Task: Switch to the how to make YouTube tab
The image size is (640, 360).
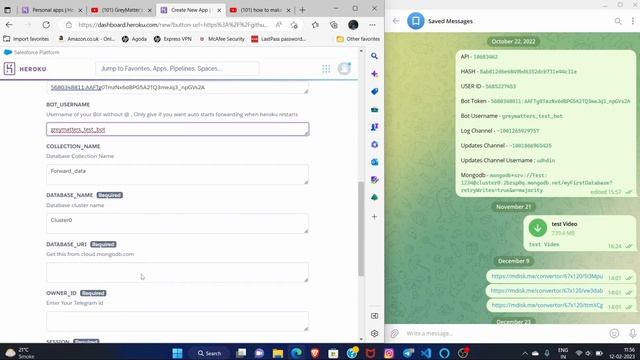Action: [260, 10]
